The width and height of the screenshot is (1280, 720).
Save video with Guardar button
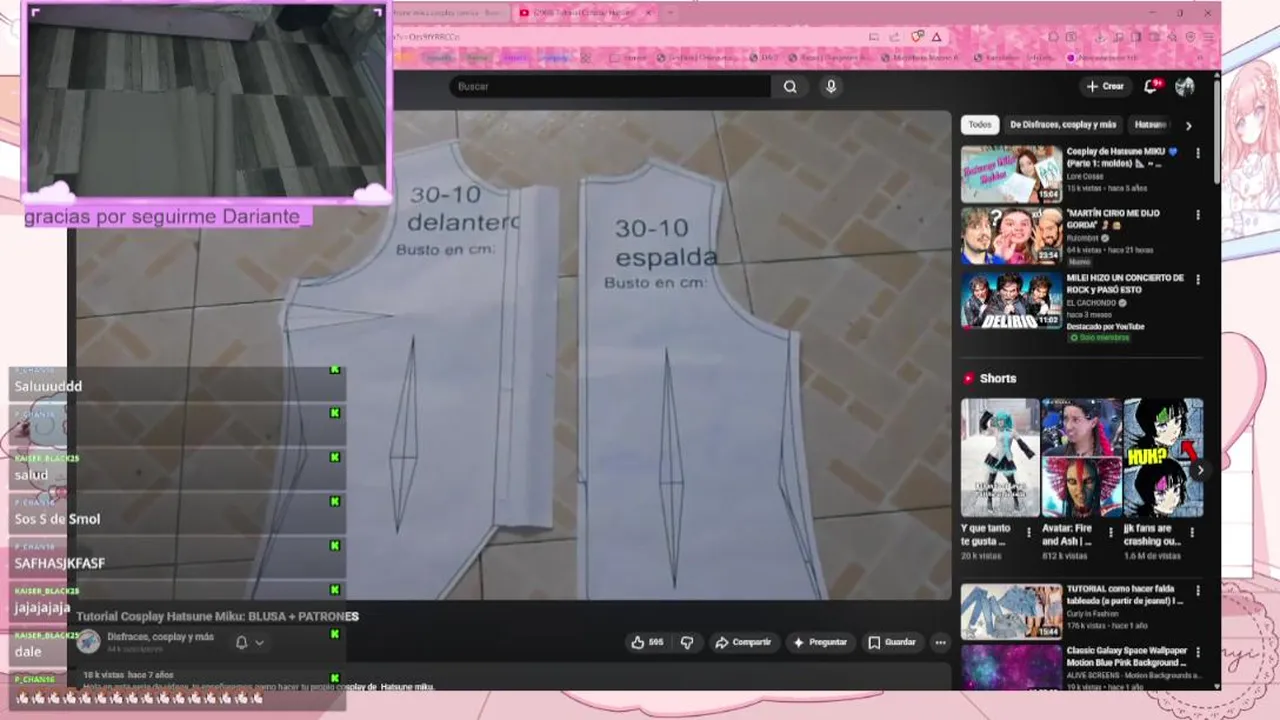tap(892, 642)
